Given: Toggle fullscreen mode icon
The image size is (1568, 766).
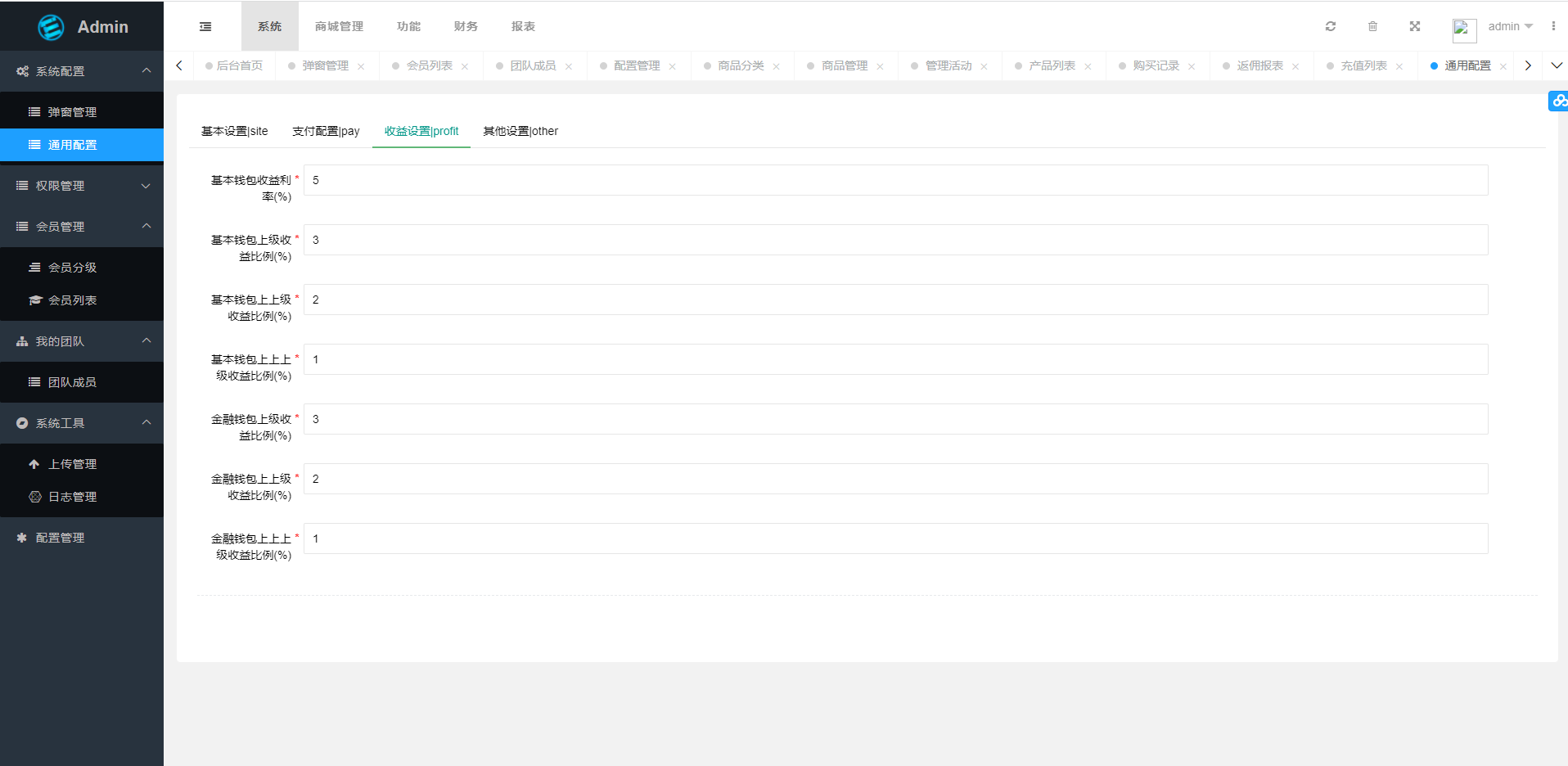Looking at the screenshot, I should pyautogui.click(x=1414, y=26).
